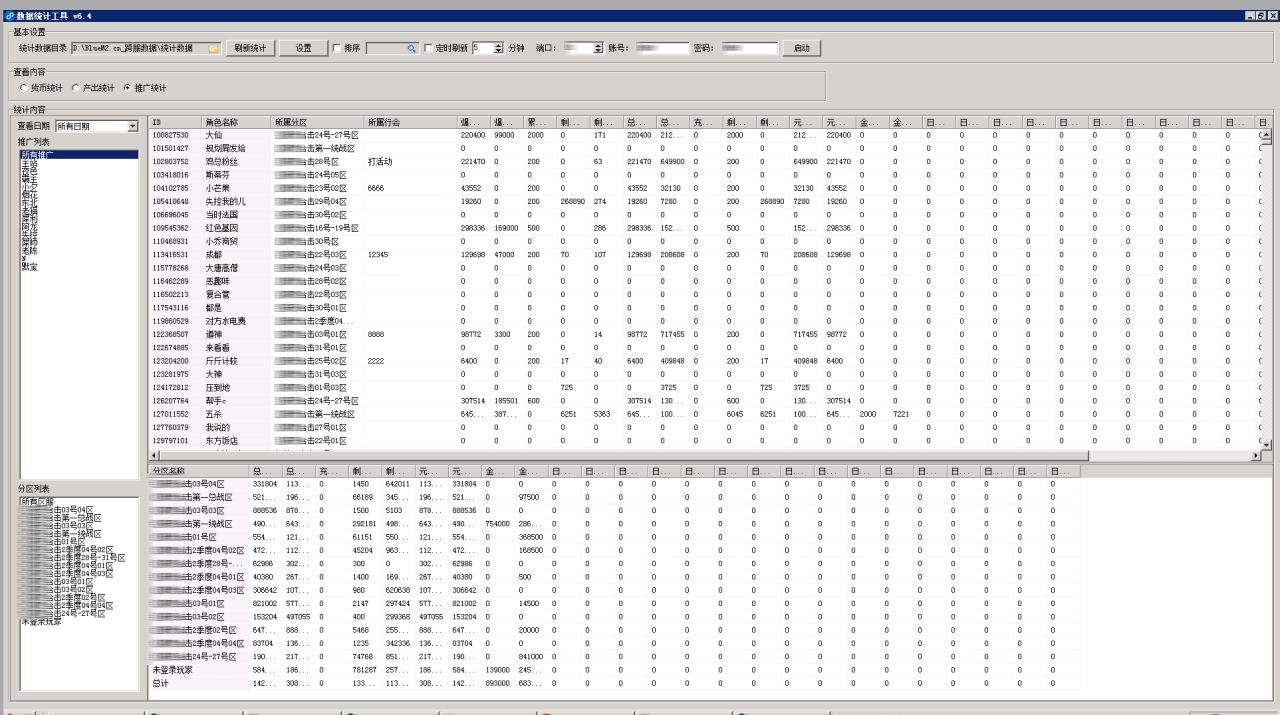Screen dimensions: 1280x715
Task: Sort table by the 角色名称 column header
Action: [x=235, y=122]
